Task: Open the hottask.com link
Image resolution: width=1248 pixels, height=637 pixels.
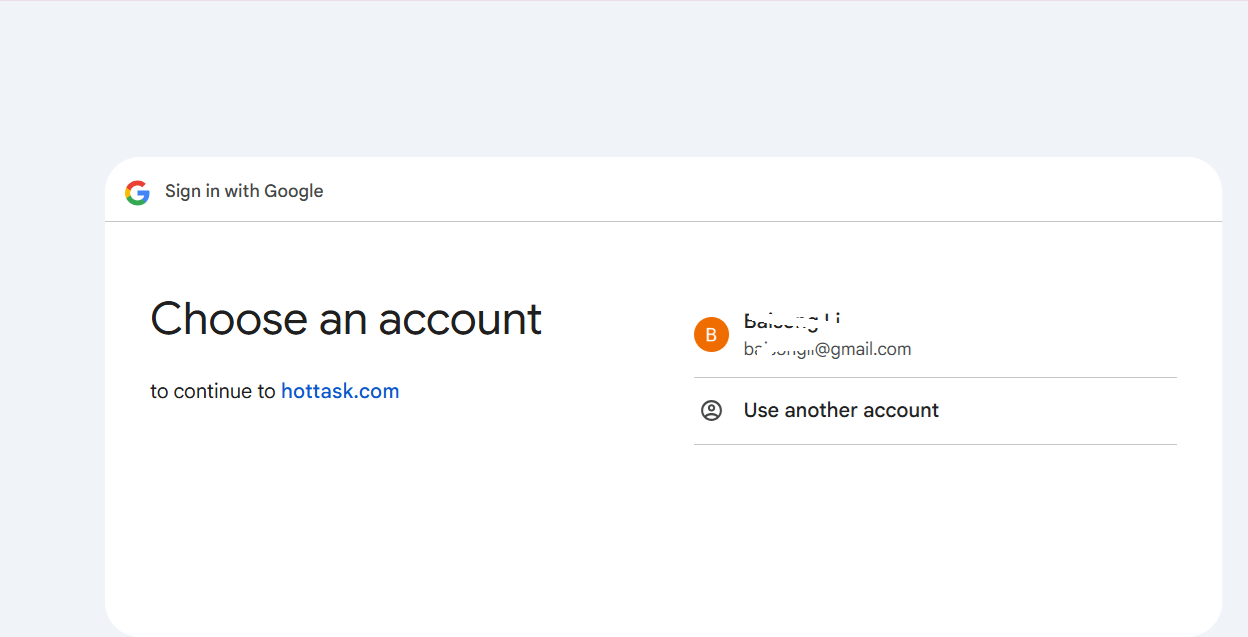Action: 340,391
